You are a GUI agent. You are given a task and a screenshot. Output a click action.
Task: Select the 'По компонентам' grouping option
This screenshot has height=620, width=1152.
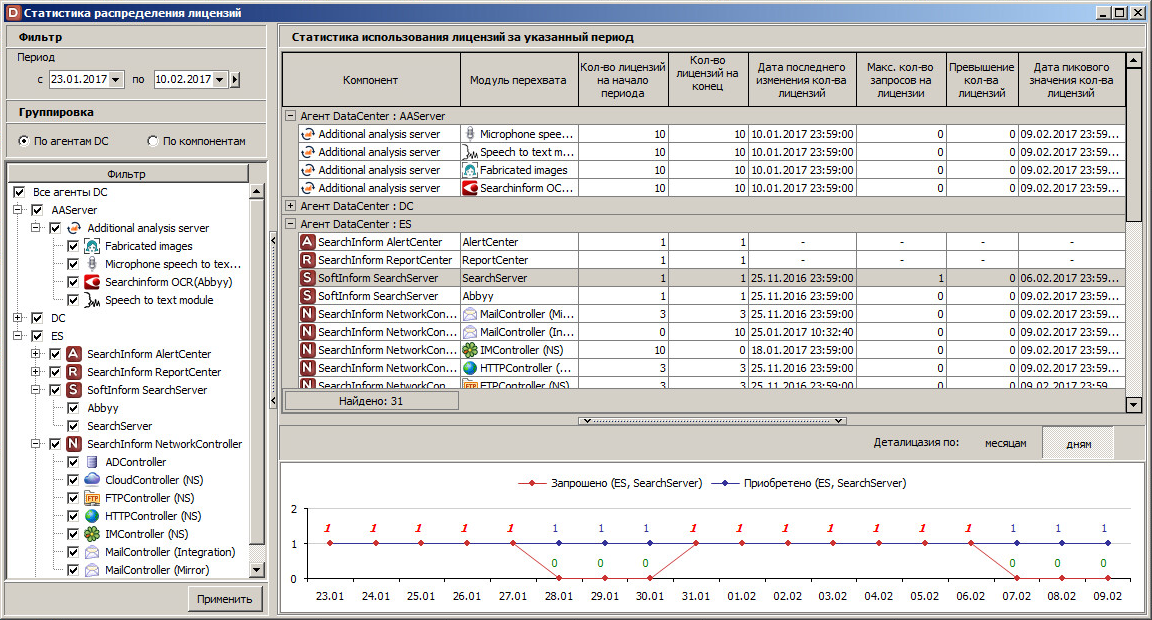(x=153, y=141)
